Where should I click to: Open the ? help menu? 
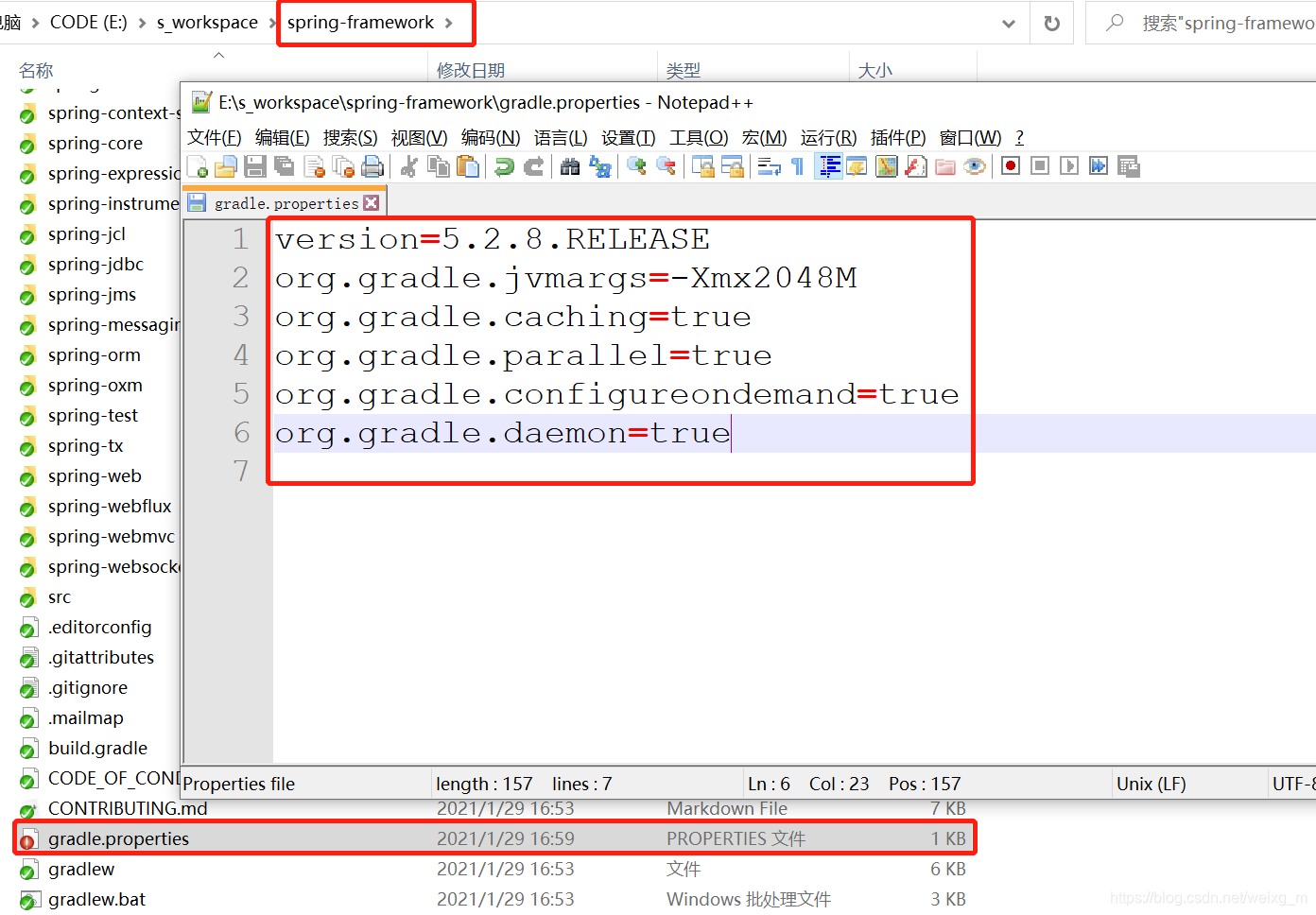[1019, 138]
